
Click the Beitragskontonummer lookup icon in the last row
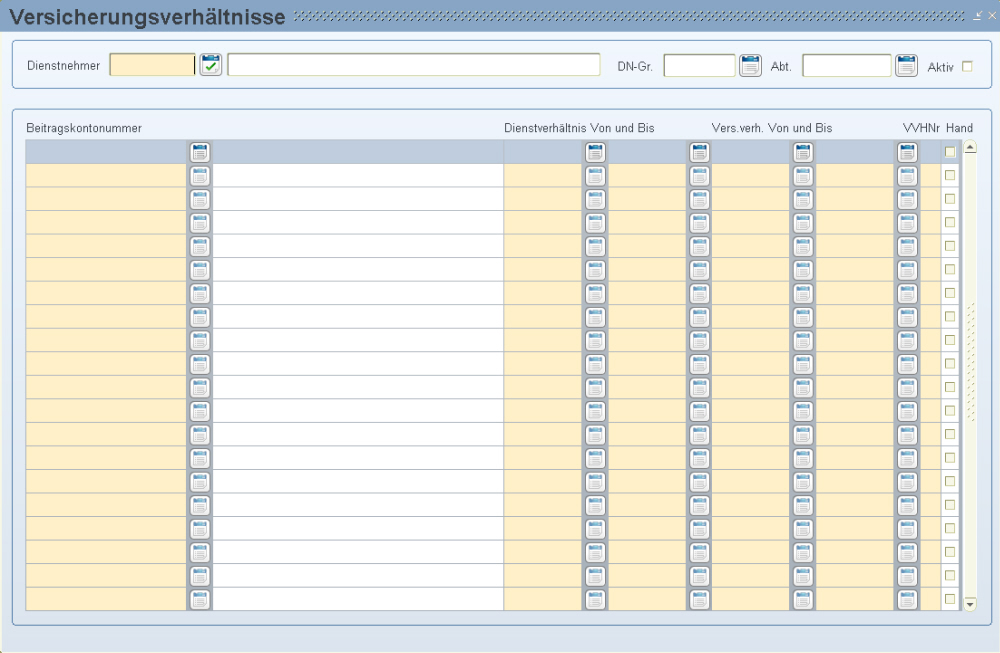[x=200, y=599]
